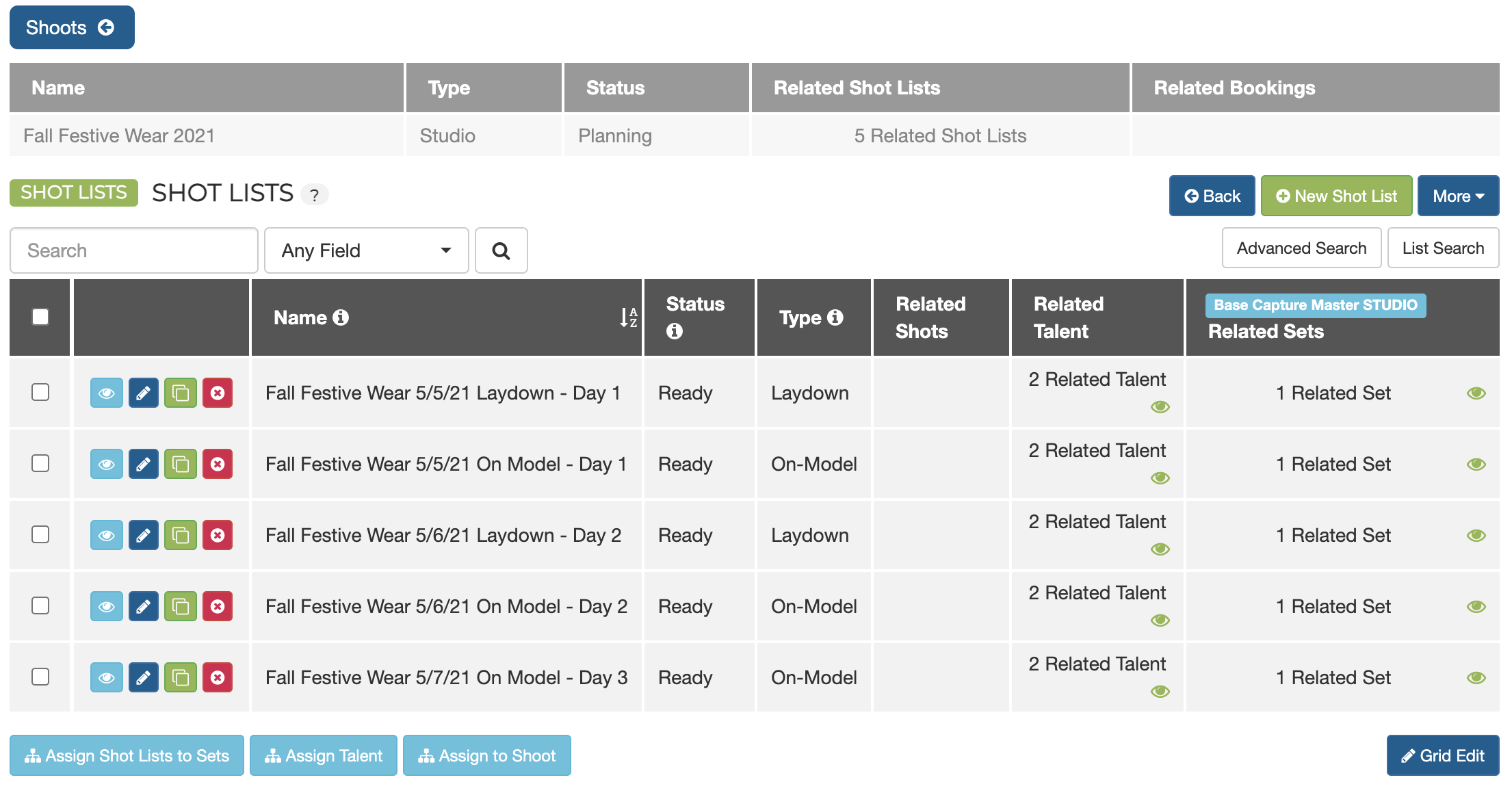Click the Name column info icon
The image size is (1512, 795).
tap(341, 317)
